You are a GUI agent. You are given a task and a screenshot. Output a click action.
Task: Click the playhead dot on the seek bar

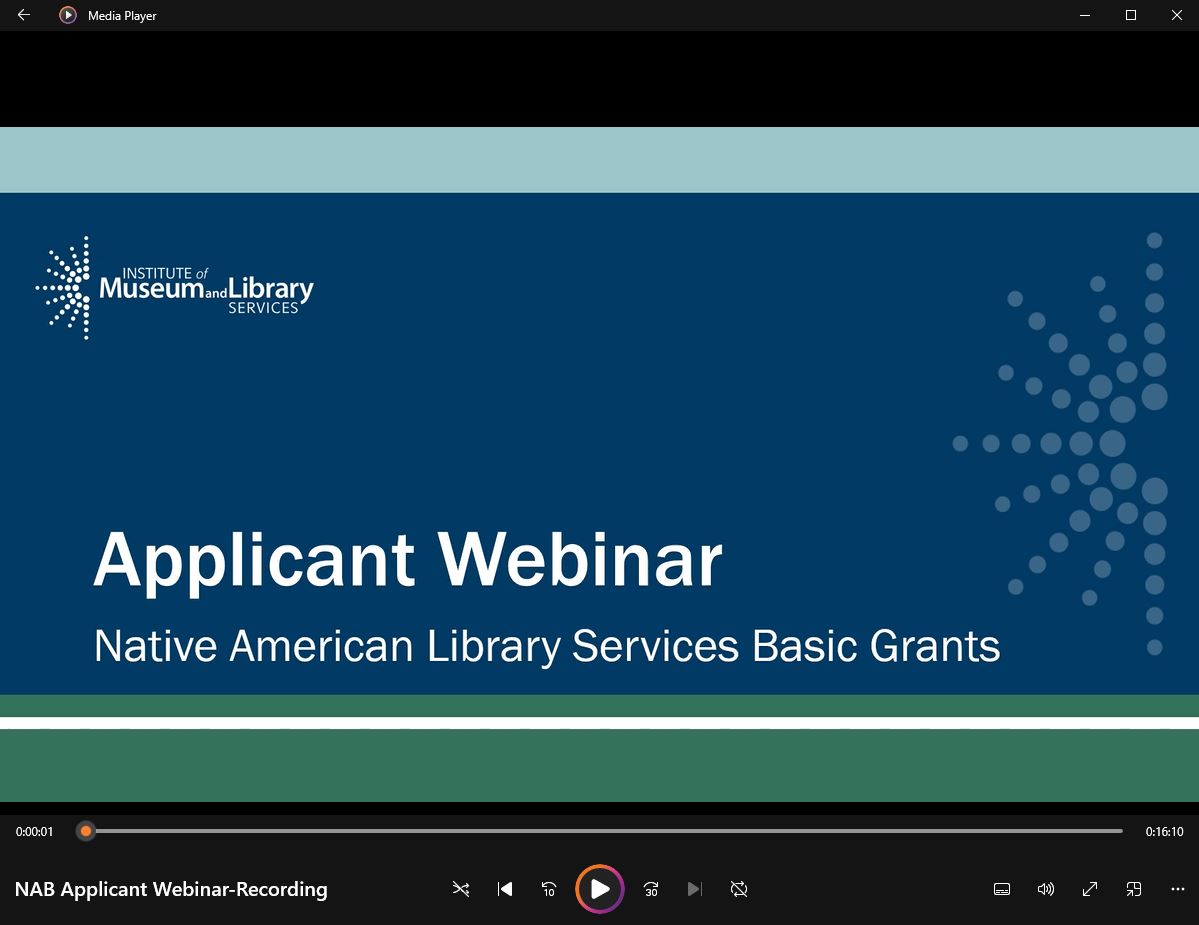click(86, 831)
